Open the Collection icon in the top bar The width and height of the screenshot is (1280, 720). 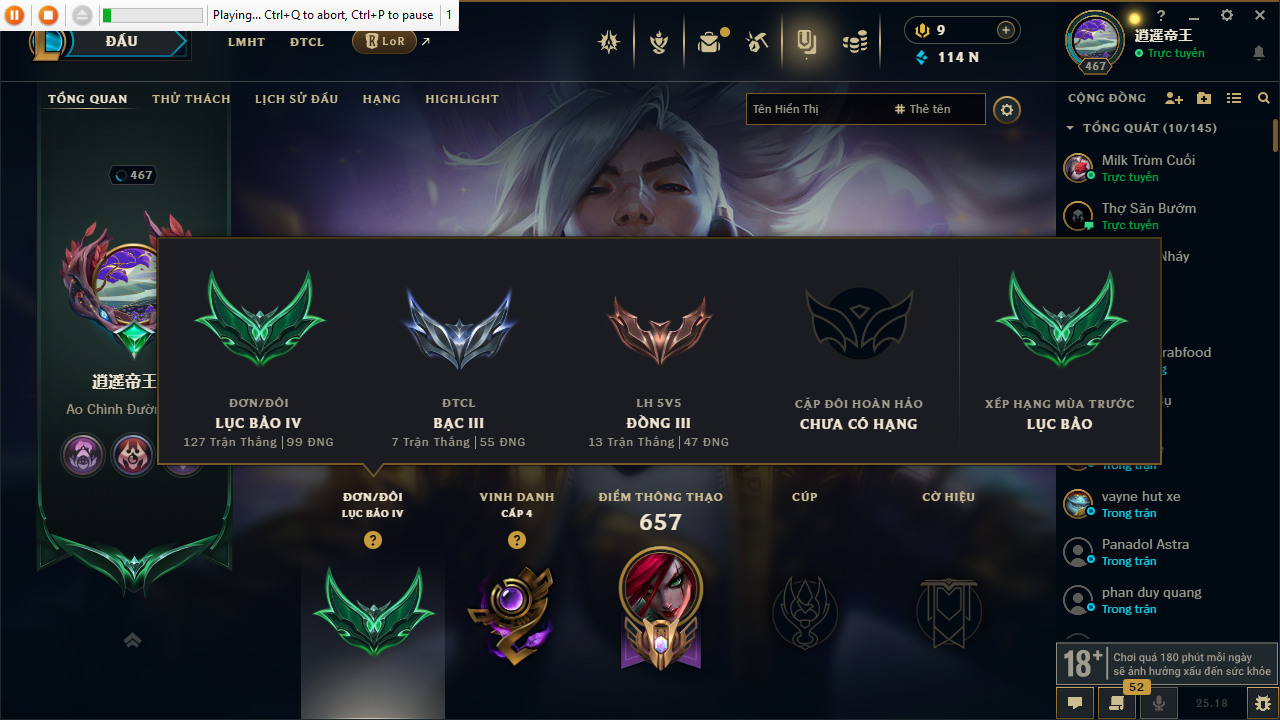point(806,42)
